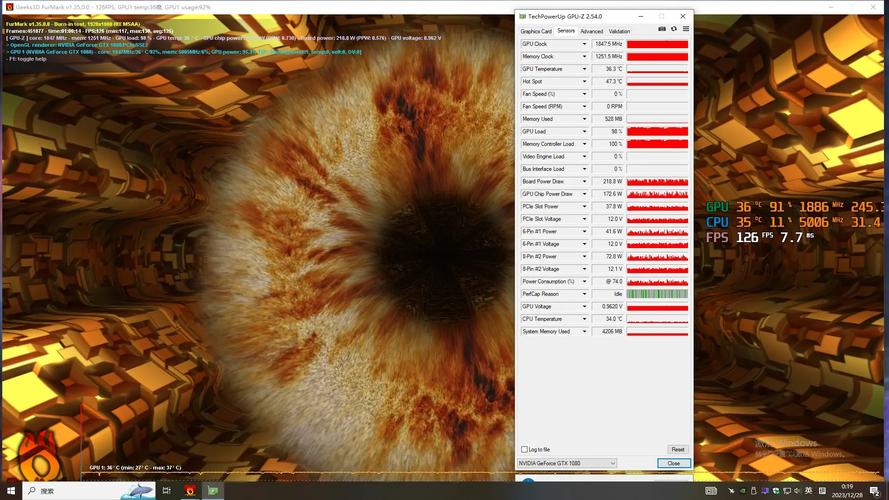The height and width of the screenshot is (500, 889).
Task: Enable the Log to file checkbox
Action: pyautogui.click(x=524, y=449)
